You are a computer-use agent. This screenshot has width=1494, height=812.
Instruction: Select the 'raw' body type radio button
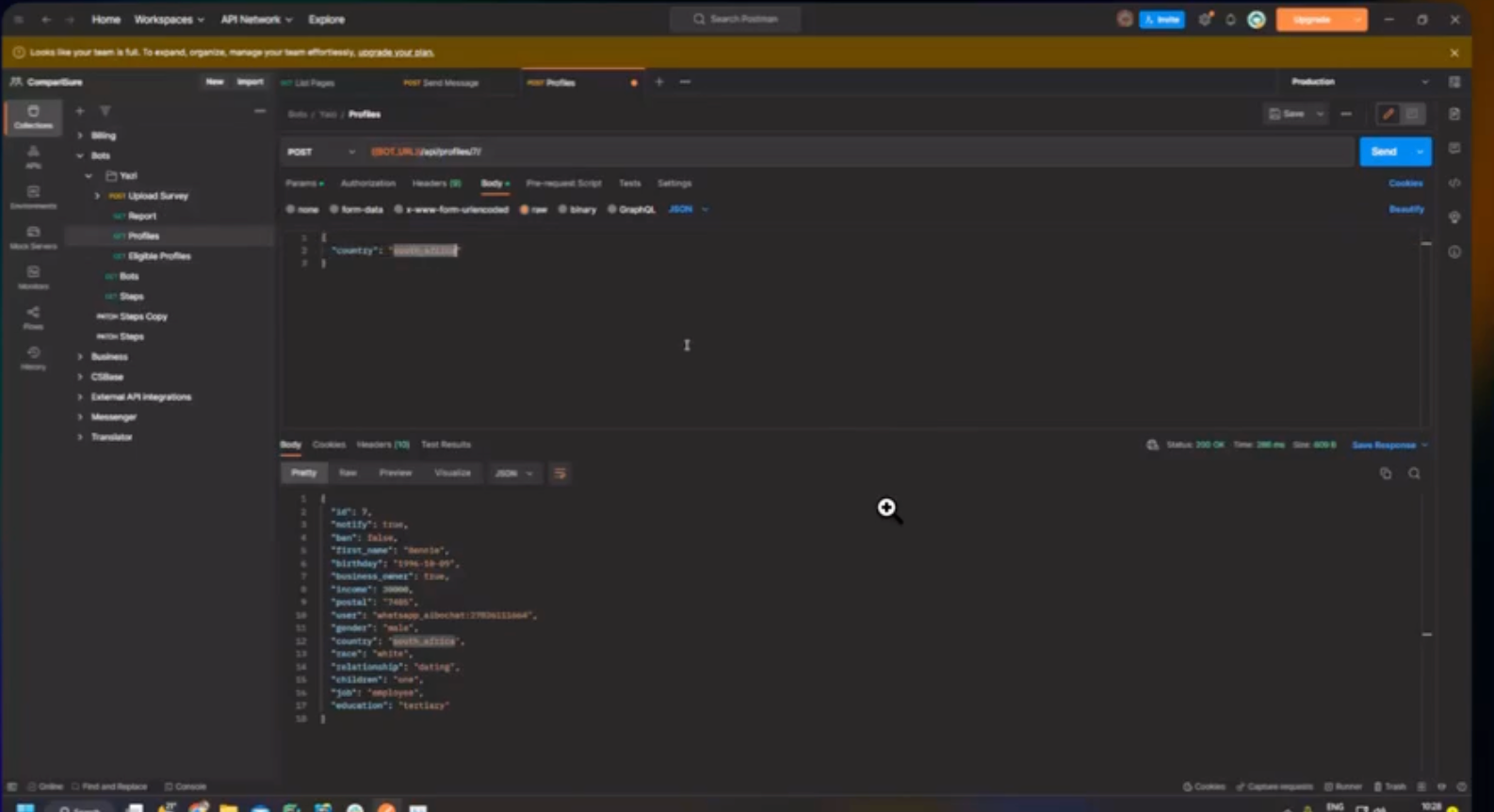pos(524,209)
